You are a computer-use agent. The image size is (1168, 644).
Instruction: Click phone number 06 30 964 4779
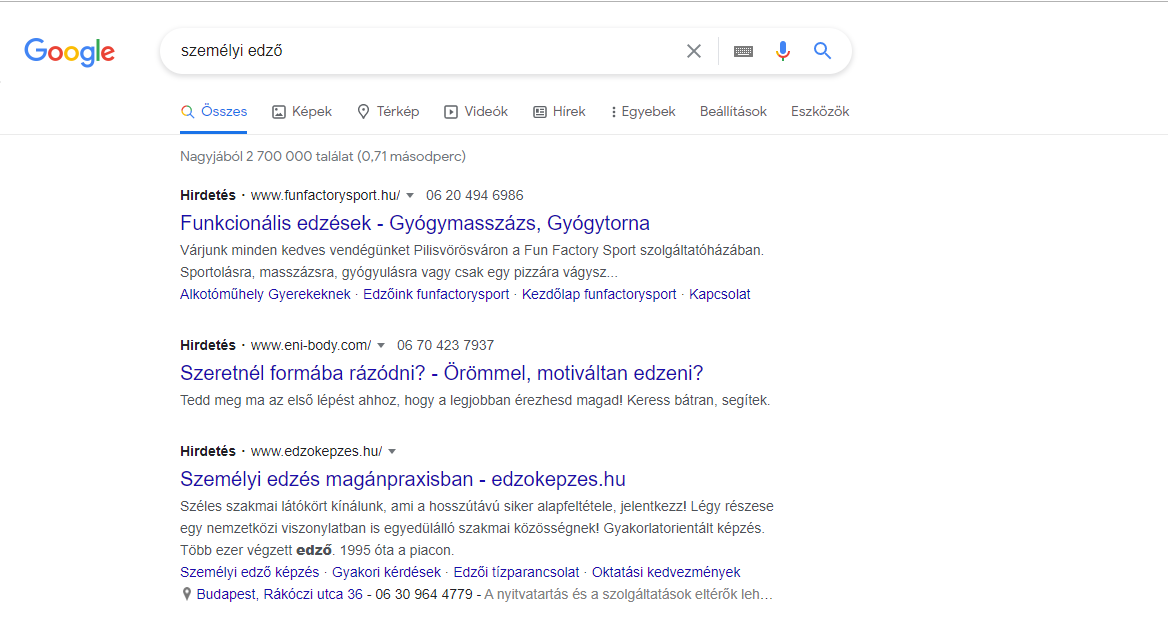click(424, 594)
